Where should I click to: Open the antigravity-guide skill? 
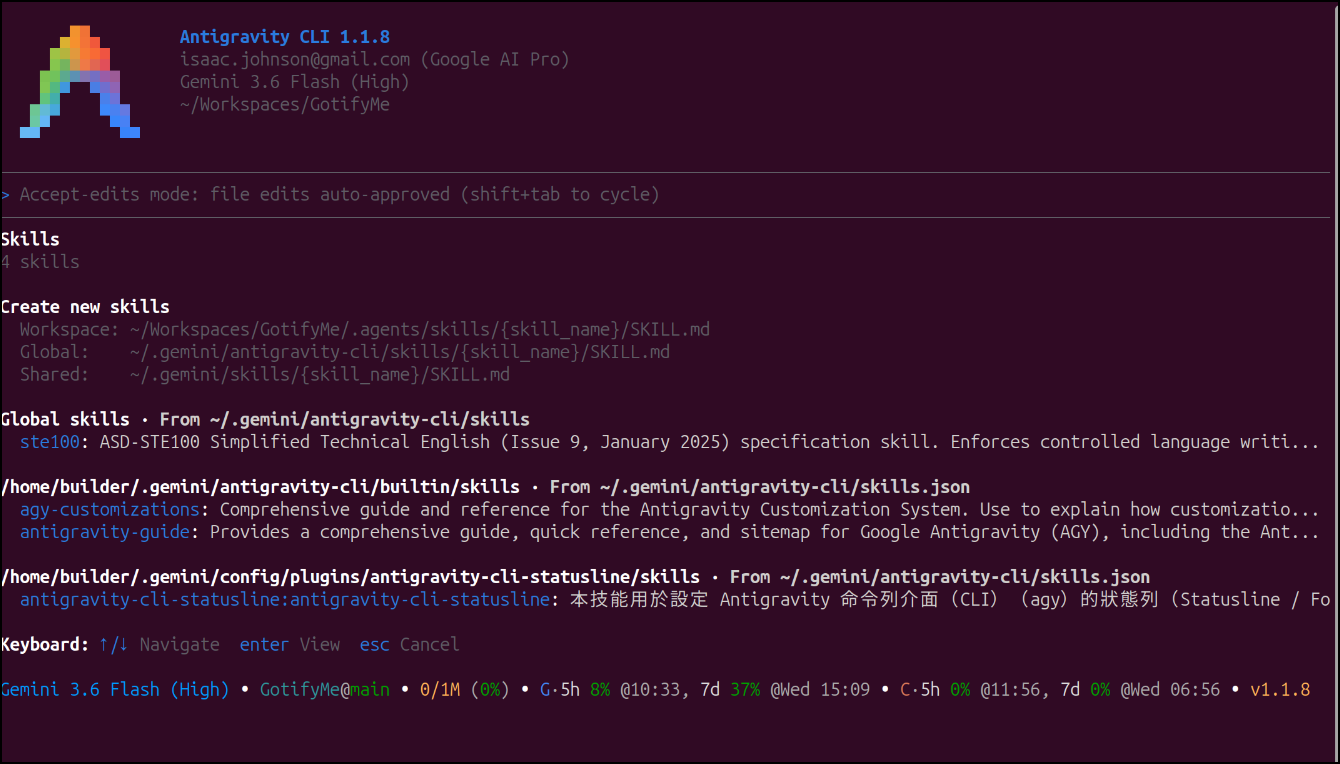click(670, 532)
